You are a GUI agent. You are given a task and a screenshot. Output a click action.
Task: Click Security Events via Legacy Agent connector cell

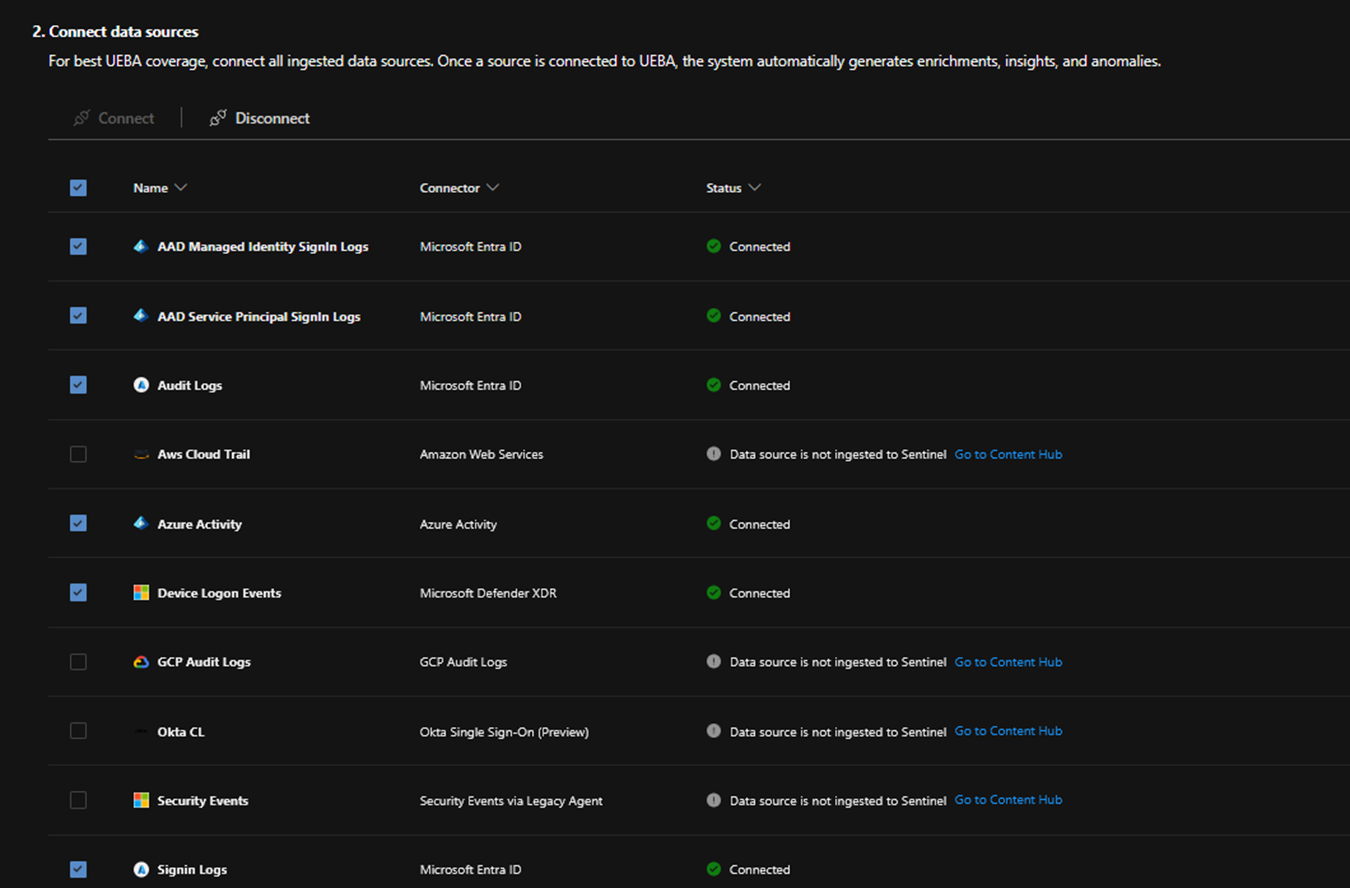(511, 801)
